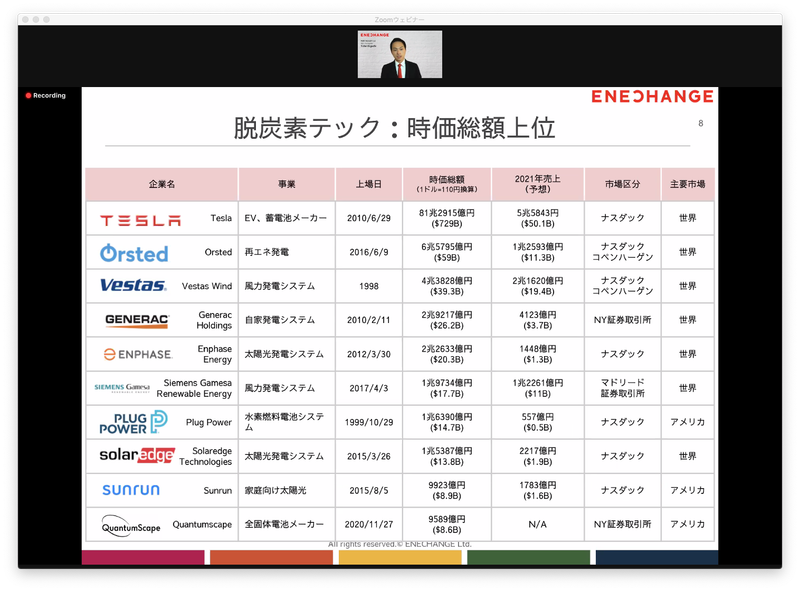800x591 pixels.
Task: Click Siemens Gamesa listing date 2017/4/3
Action: pyautogui.click(x=369, y=388)
